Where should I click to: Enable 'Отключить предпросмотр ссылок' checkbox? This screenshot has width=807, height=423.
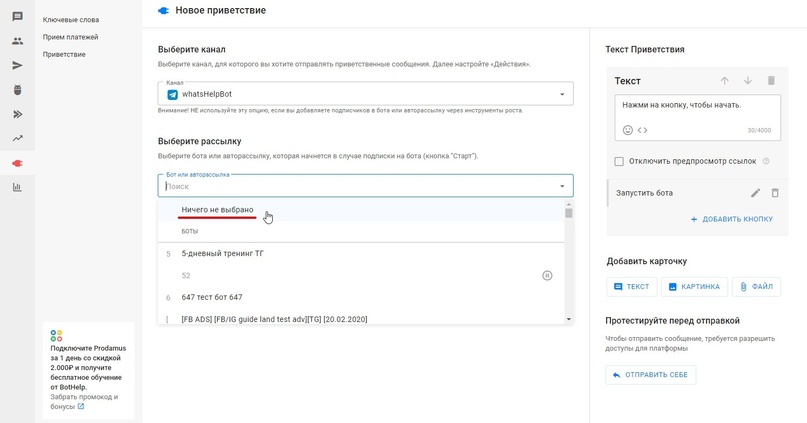click(x=619, y=161)
